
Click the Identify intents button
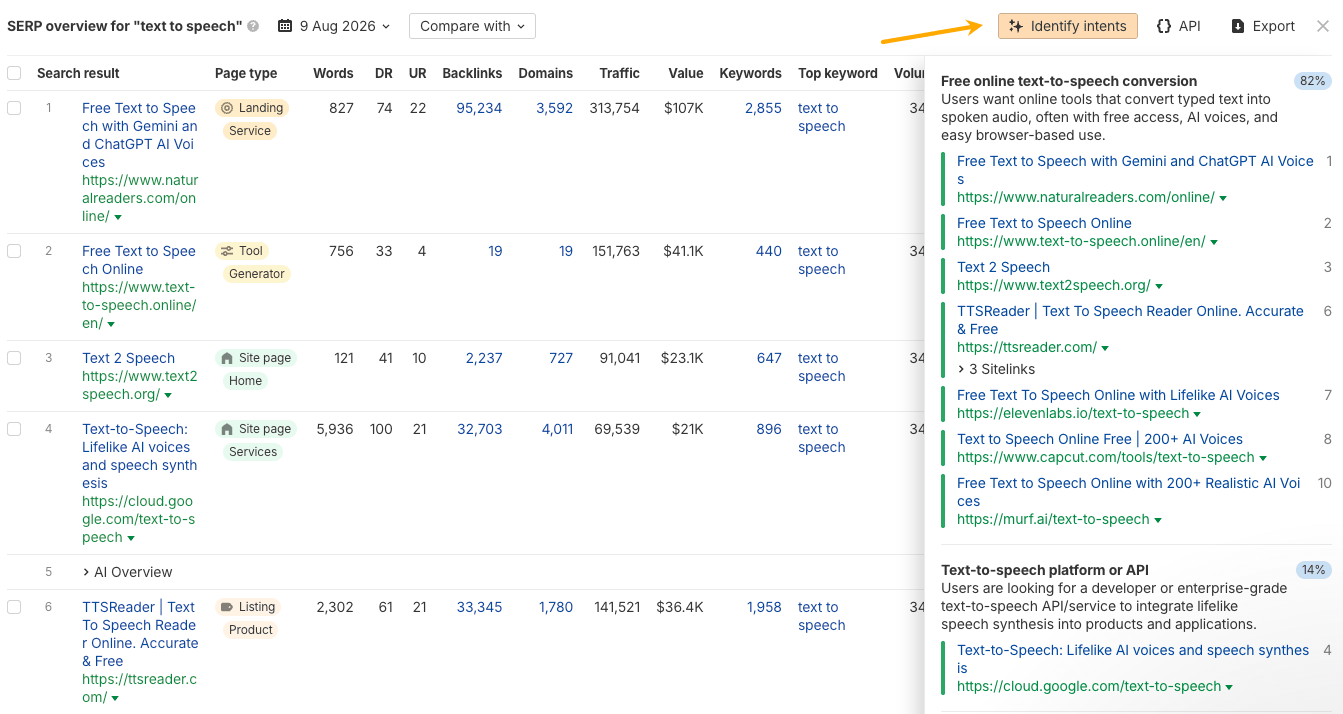1067,27
